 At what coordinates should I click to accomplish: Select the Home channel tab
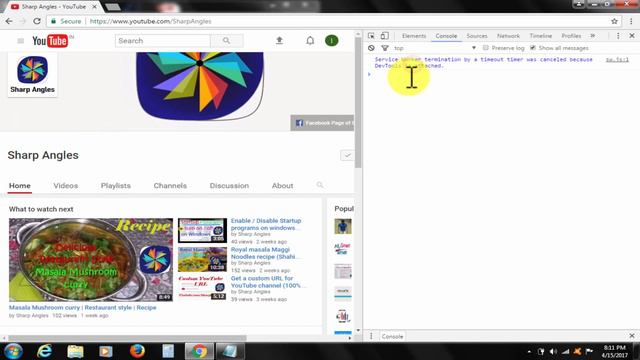click(x=20, y=186)
